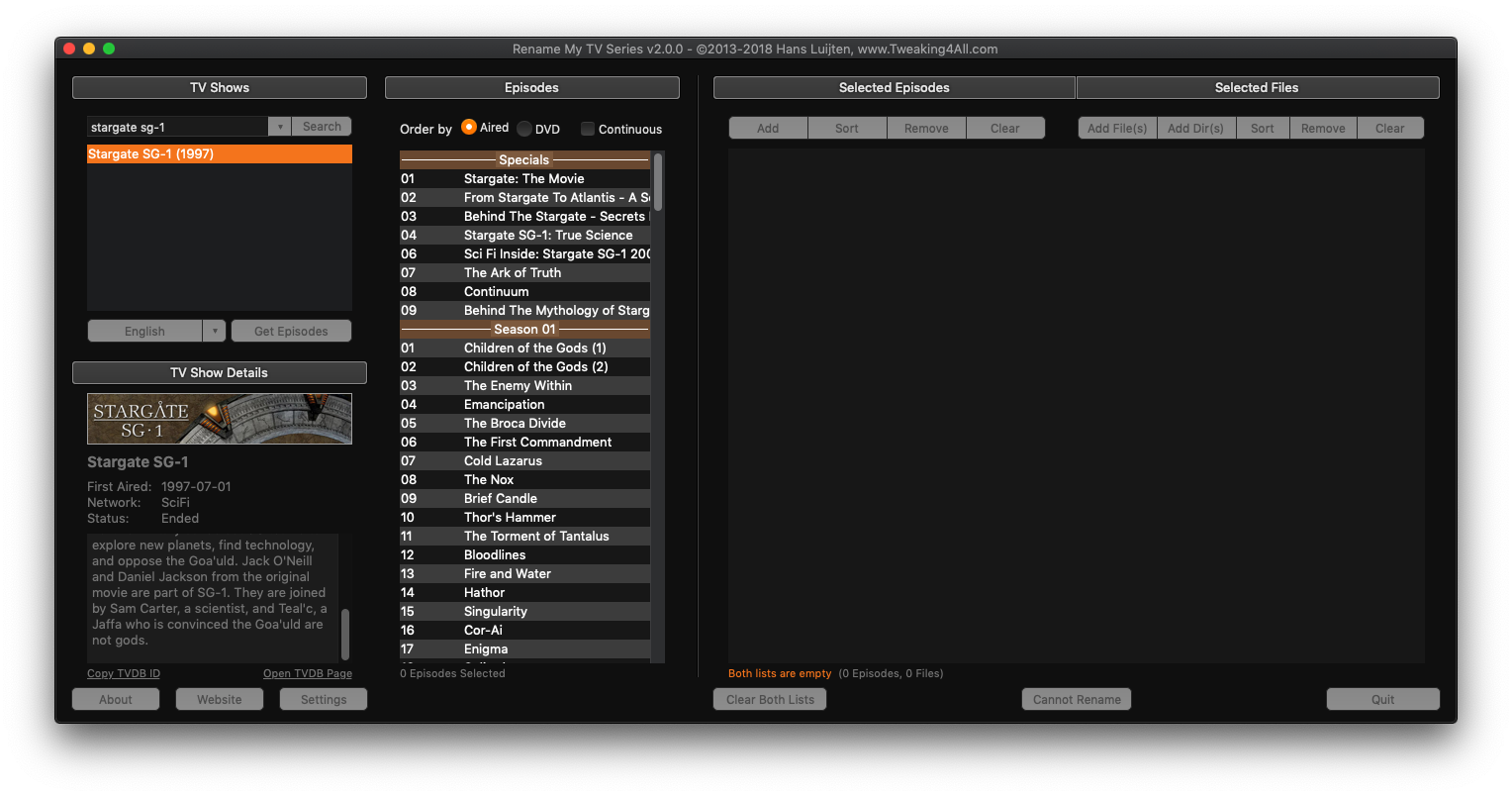Open the Copy TVDB ID link
1512x796 pixels.
click(124, 673)
